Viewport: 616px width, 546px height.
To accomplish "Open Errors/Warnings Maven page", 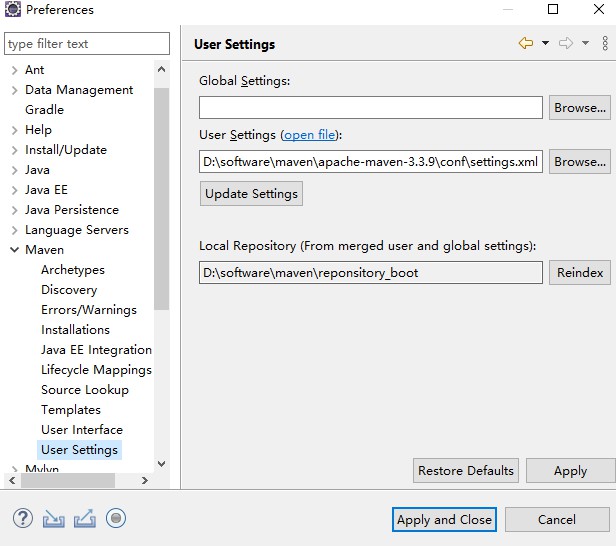I will pyautogui.click(x=89, y=310).
